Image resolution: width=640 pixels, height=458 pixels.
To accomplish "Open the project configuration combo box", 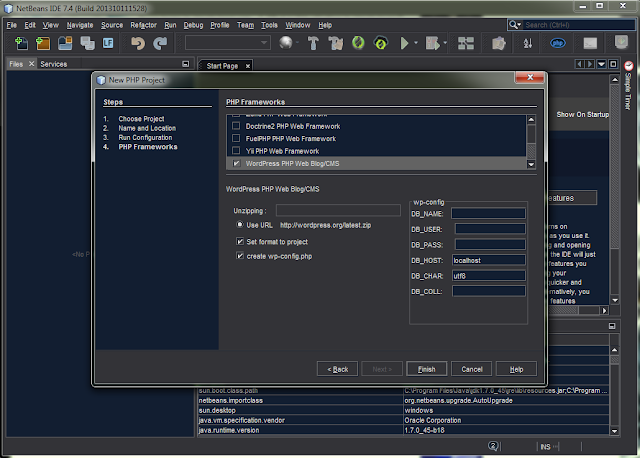I will [228, 42].
